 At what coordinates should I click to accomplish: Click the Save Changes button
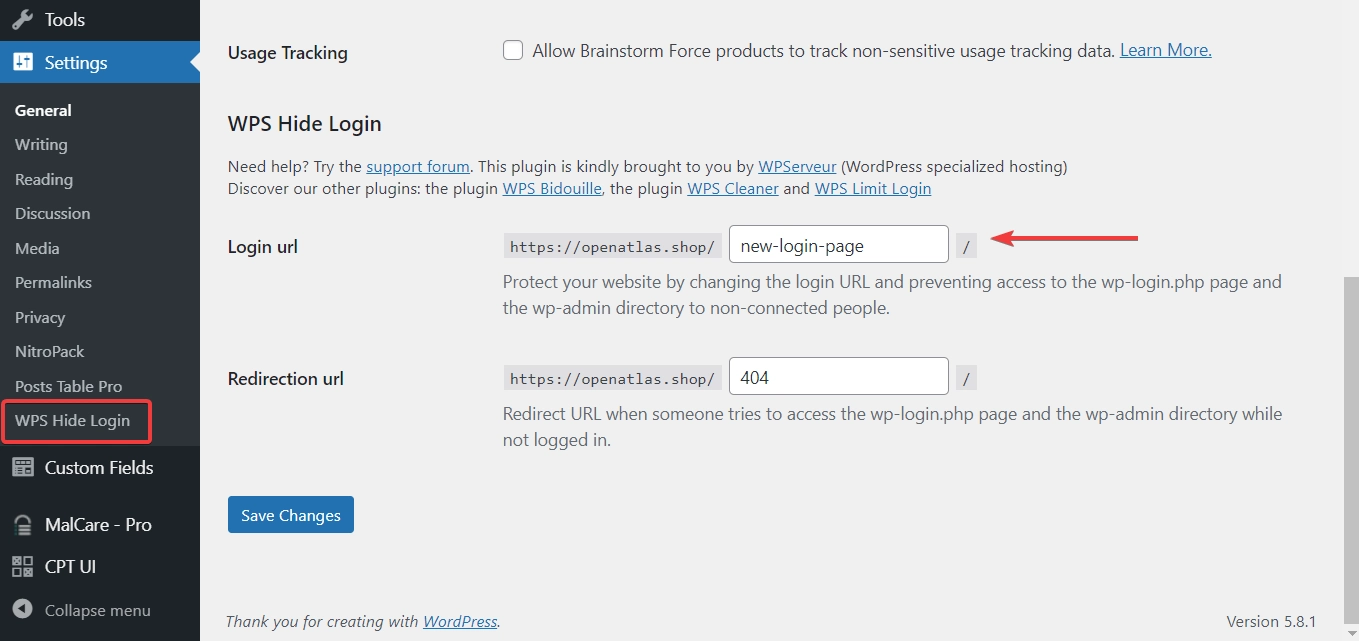291,515
